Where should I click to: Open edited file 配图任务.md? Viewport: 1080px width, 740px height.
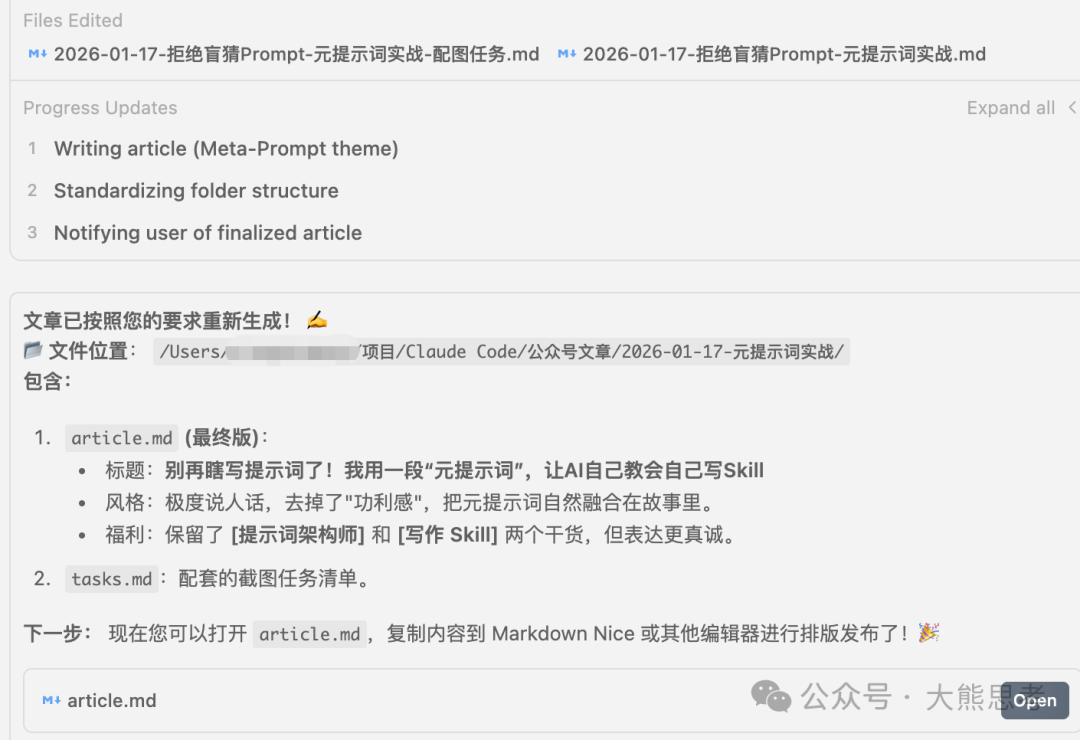coord(296,54)
